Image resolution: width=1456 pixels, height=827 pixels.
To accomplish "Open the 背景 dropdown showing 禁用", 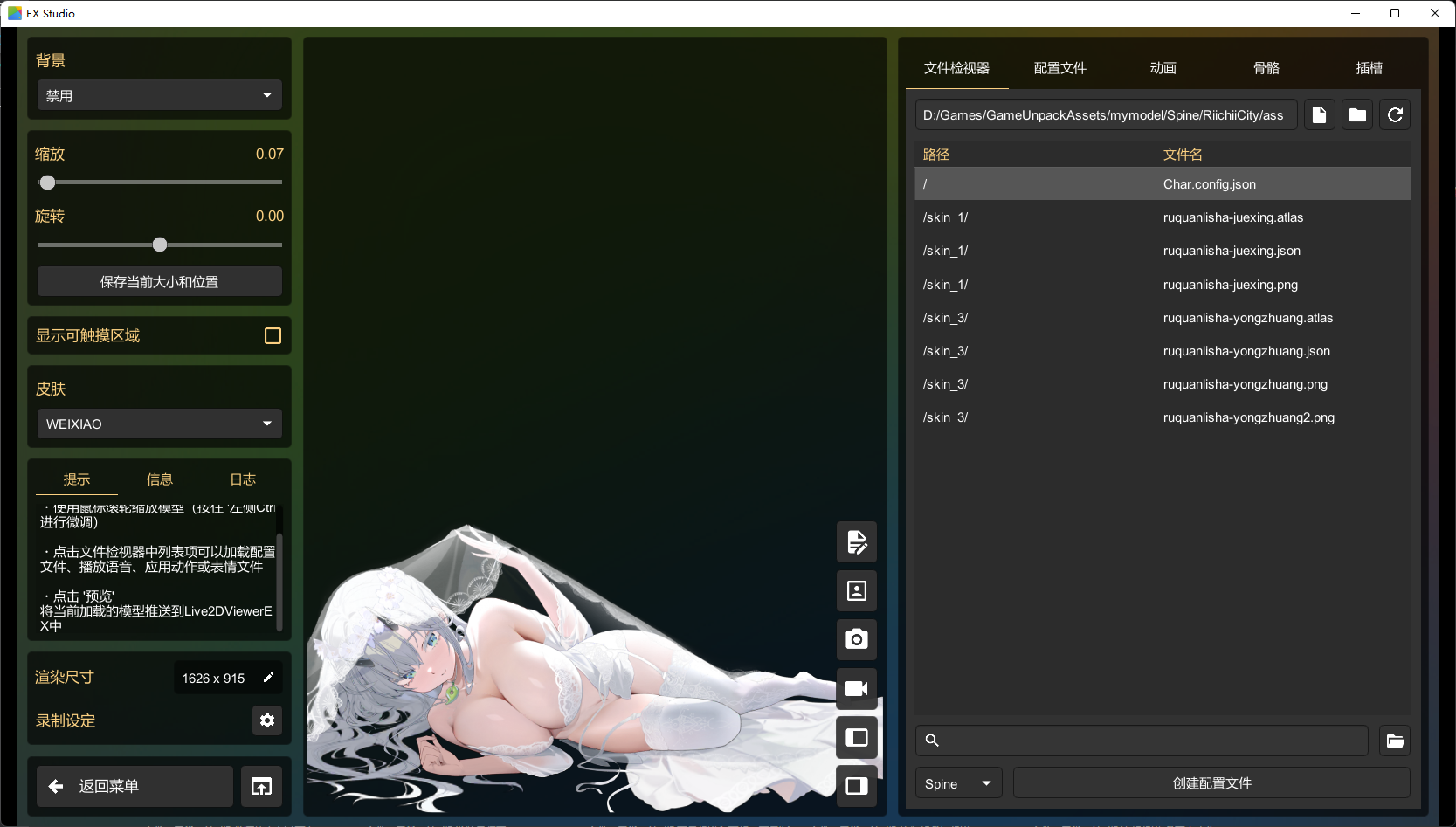I will 160,95.
